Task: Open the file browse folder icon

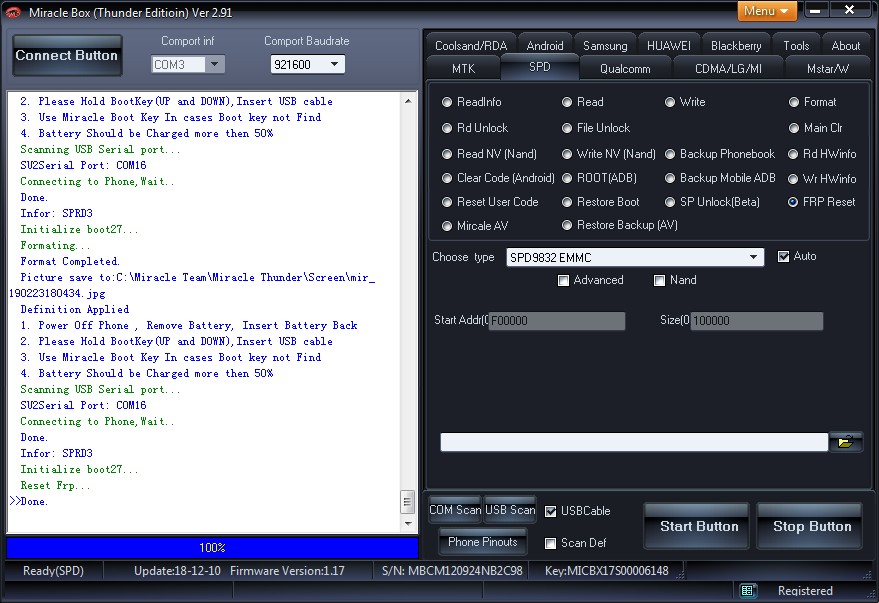Action: pyautogui.click(x=845, y=442)
